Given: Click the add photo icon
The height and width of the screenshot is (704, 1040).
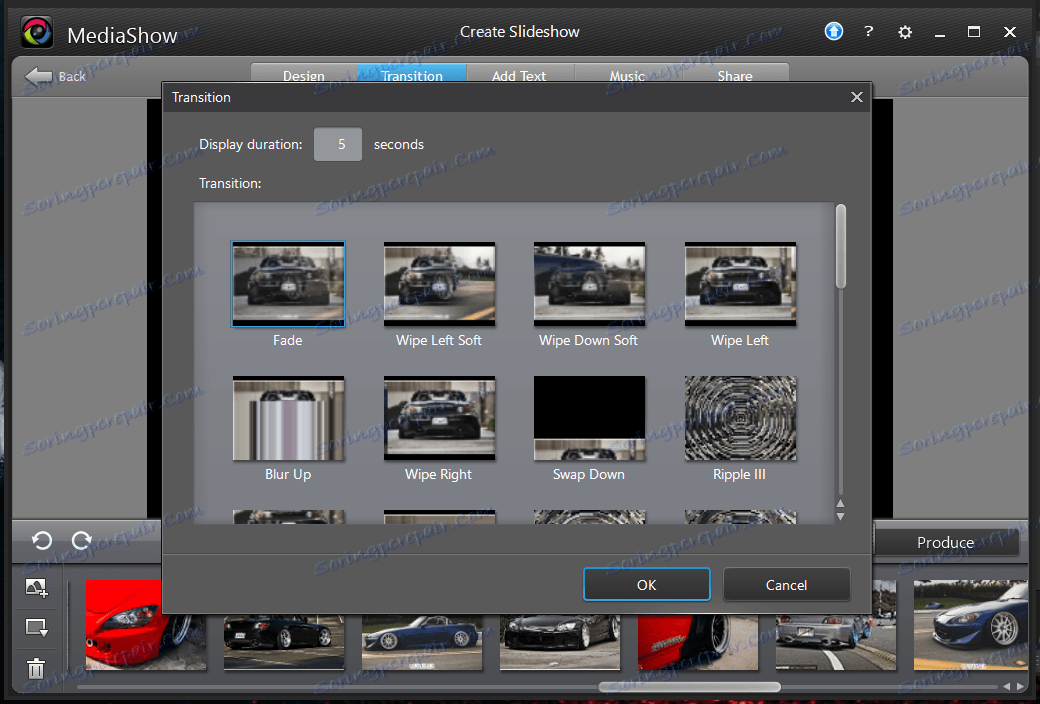Looking at the screenshot, I should (36, 589).
